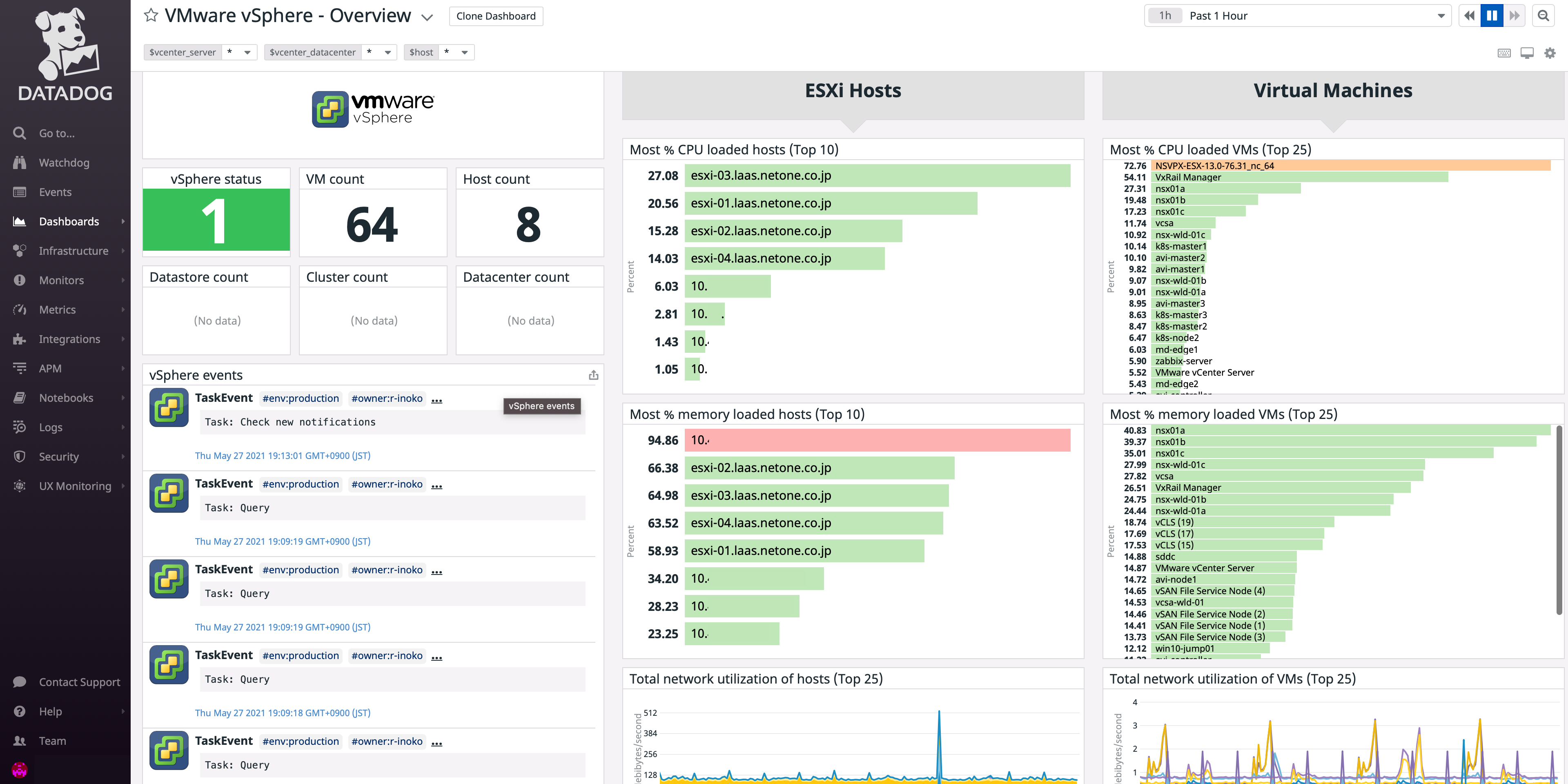Step time range backward
The height and width of the screenshot is (784, 1568).
coord(1470,16)
